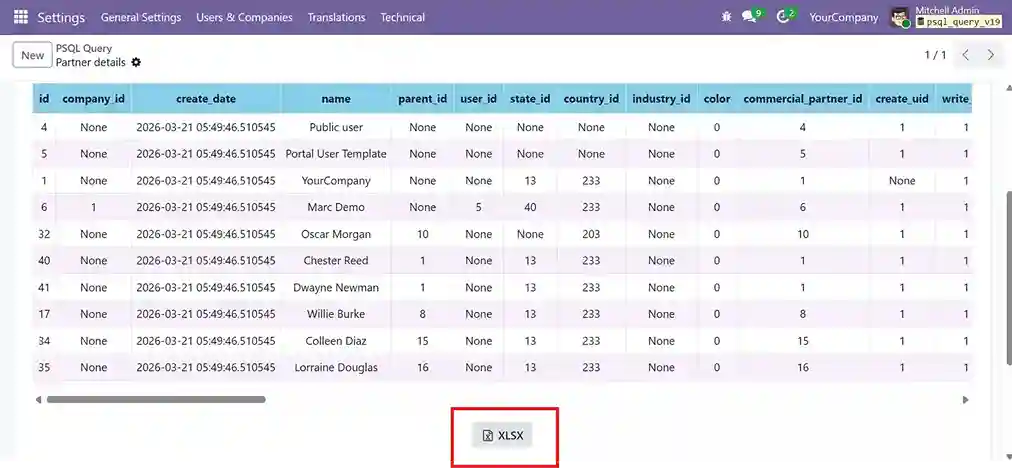
Task: Select the Oscar Morgan name cell
Action: pos(336,234)
